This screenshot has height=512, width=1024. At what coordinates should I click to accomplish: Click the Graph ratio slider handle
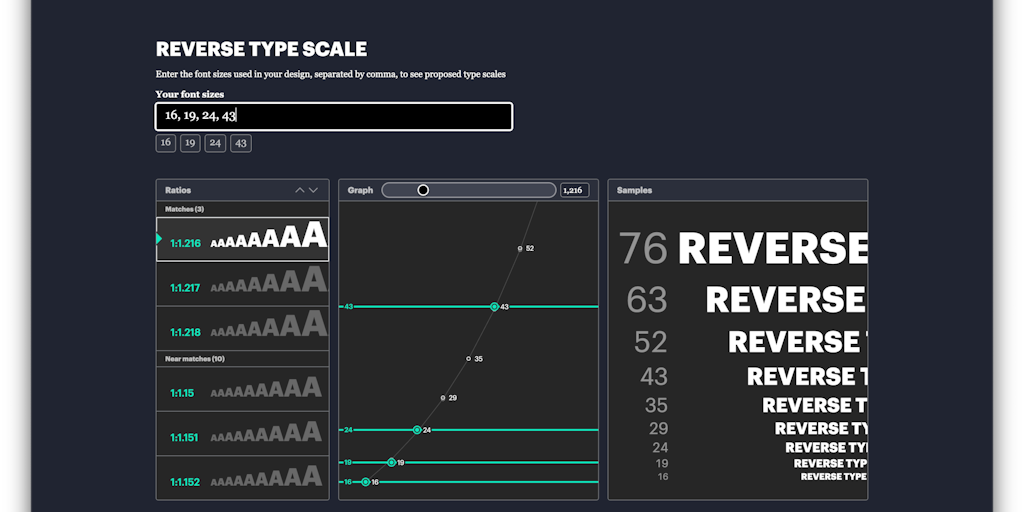point(423,190)
